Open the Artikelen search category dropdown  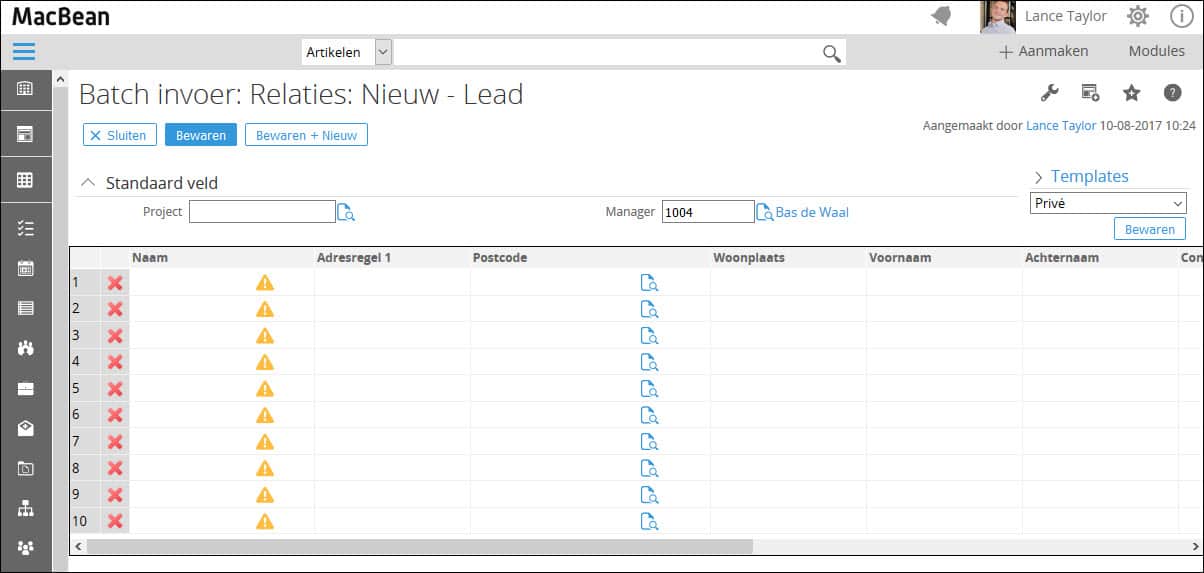point(383,52)
